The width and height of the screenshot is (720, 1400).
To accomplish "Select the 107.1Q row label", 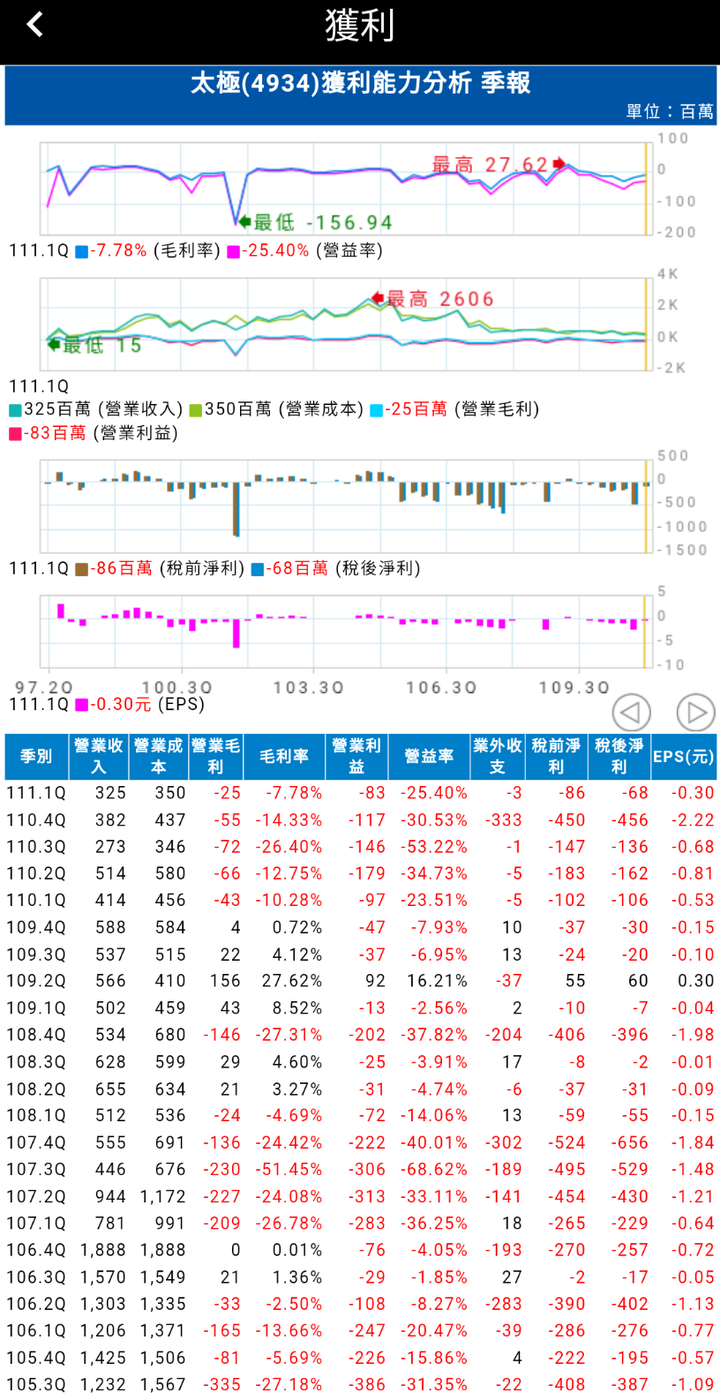I will pyautogui.click(x=36, y=1224).
